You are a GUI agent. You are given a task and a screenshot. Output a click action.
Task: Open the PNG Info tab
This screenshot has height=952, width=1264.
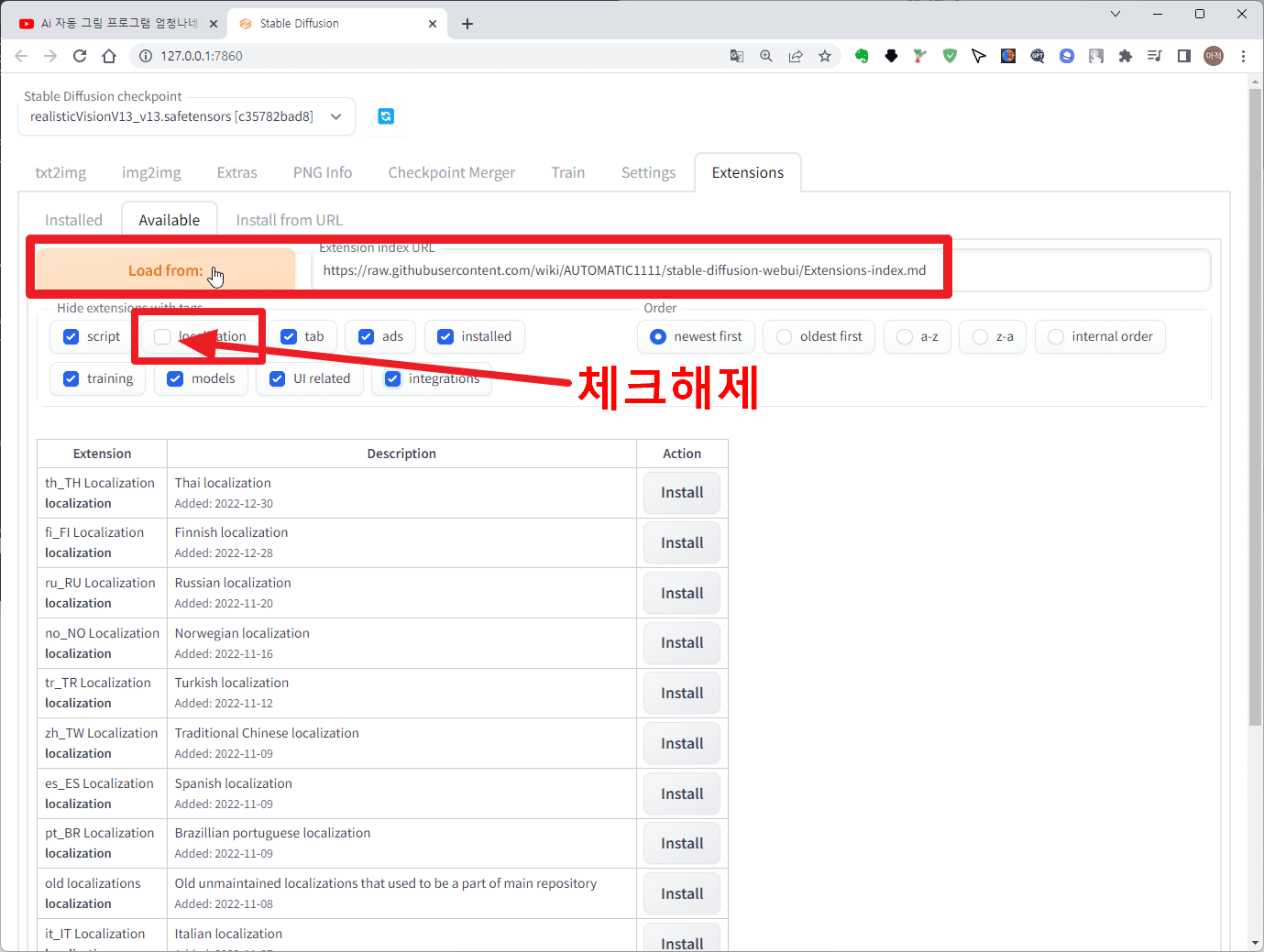[x=323, y=172]
